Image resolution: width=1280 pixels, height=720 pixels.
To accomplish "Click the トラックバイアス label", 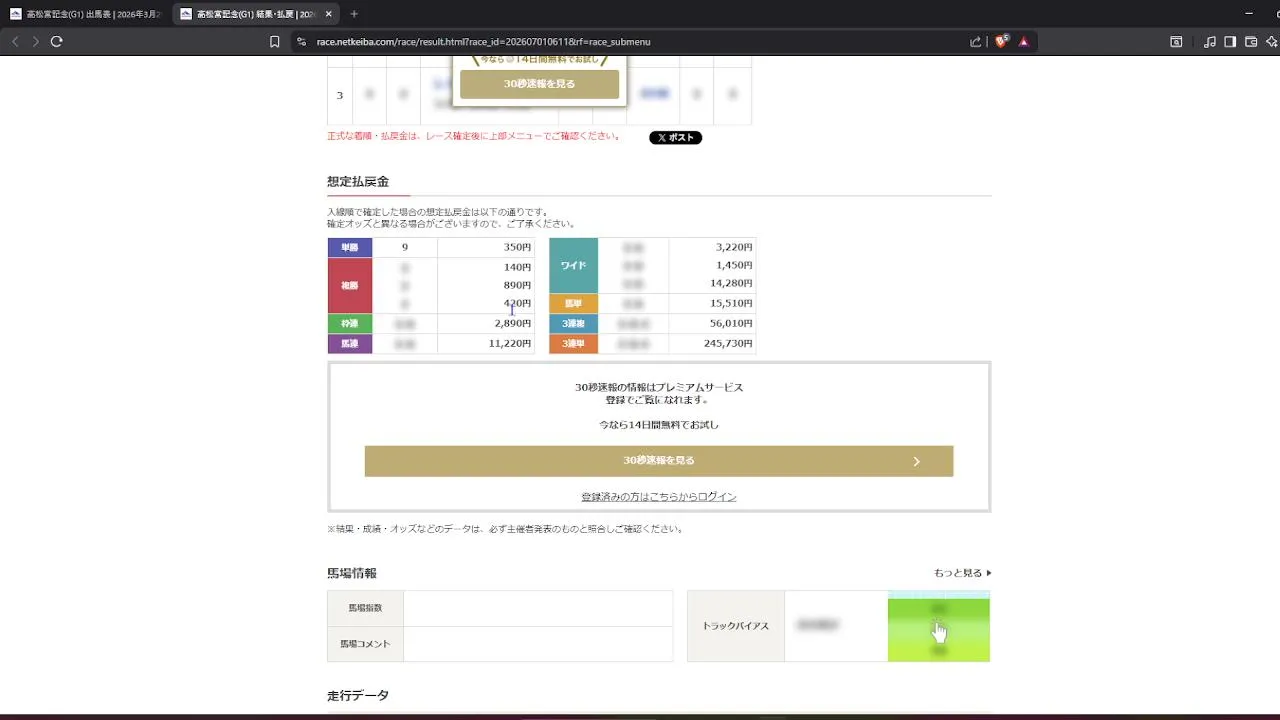I will 736,626.
